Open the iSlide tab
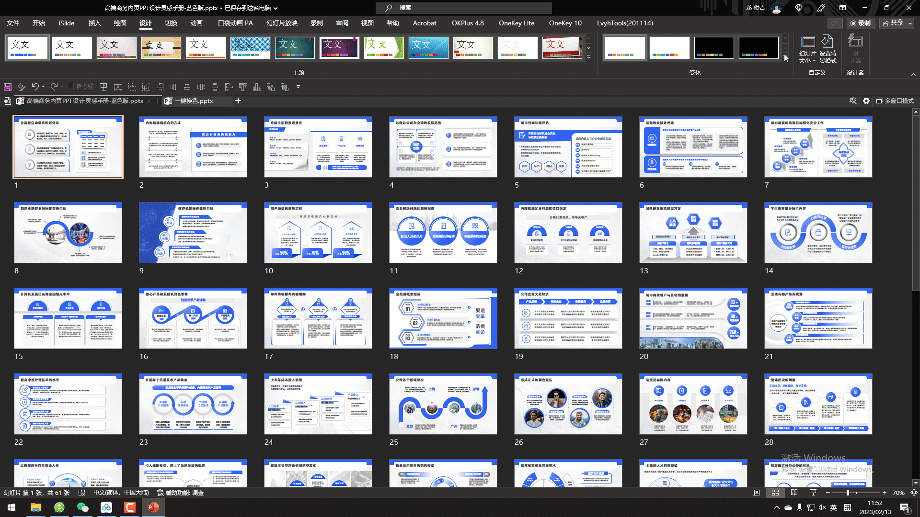Image resolution: width=920 pixels, height=517 pixels. (x=66, y=23)
